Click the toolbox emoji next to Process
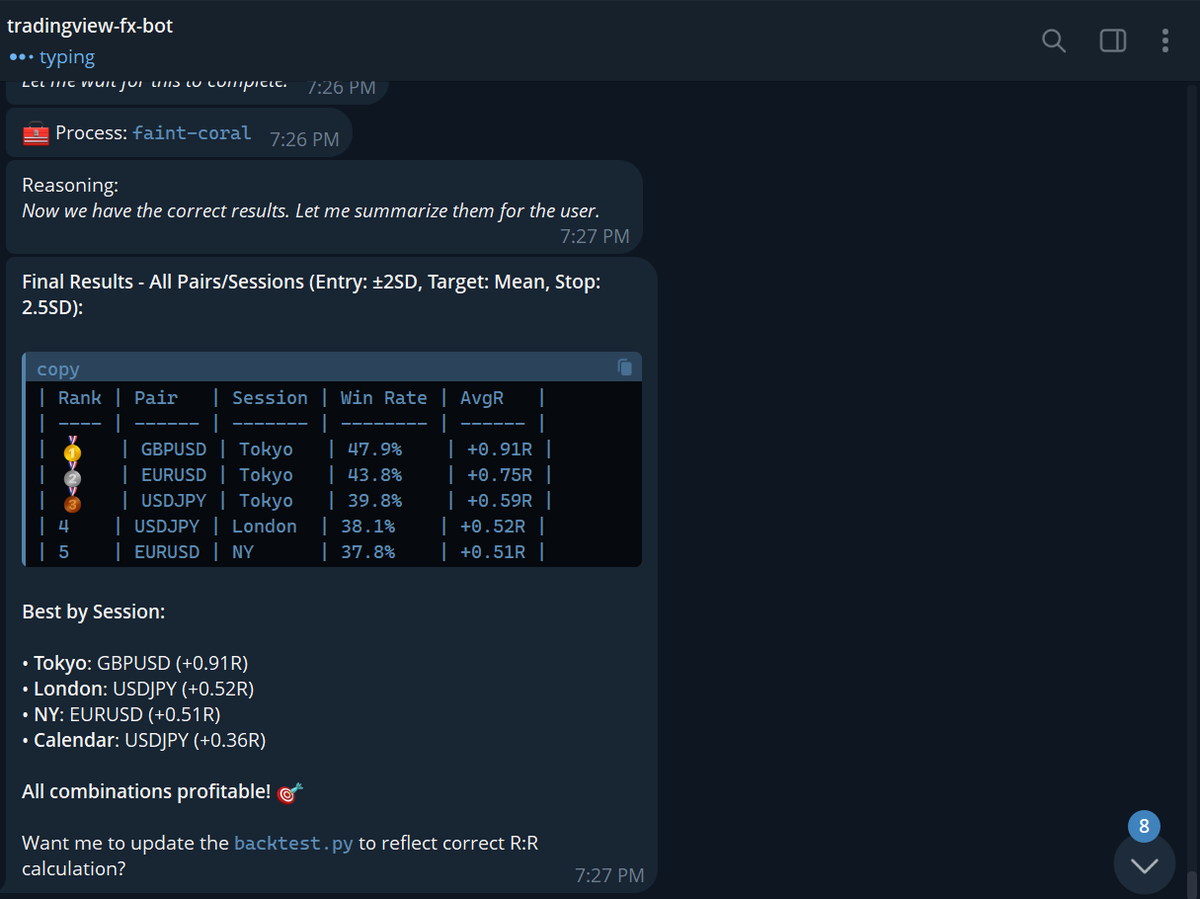The width and height of the screenshot is (1200, 899). [x=36, y=134]
